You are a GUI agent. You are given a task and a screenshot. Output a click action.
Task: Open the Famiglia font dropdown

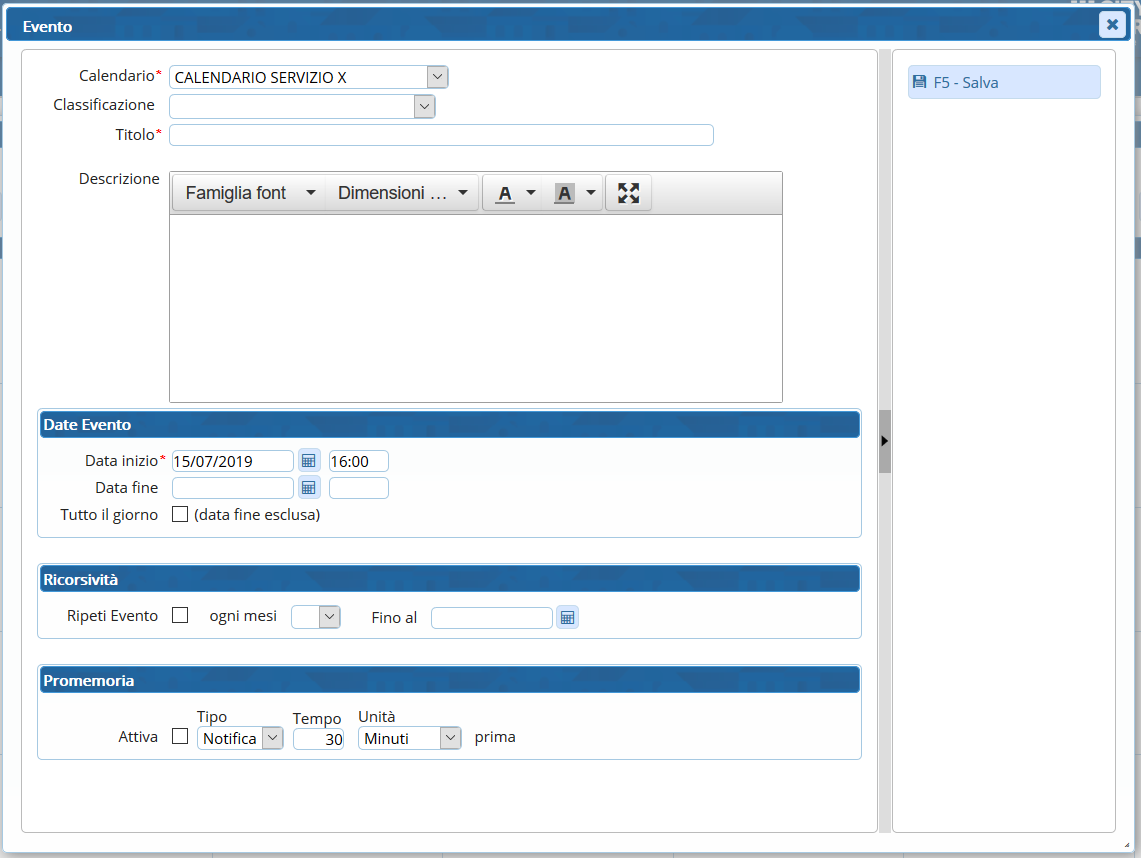249,193
